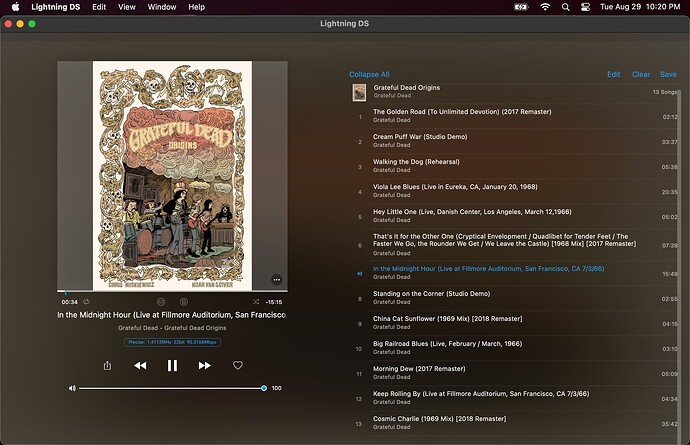Image resolution: width=690 pixels, height=445 pixels.
Task: Open the View menu
Action: 127,7
